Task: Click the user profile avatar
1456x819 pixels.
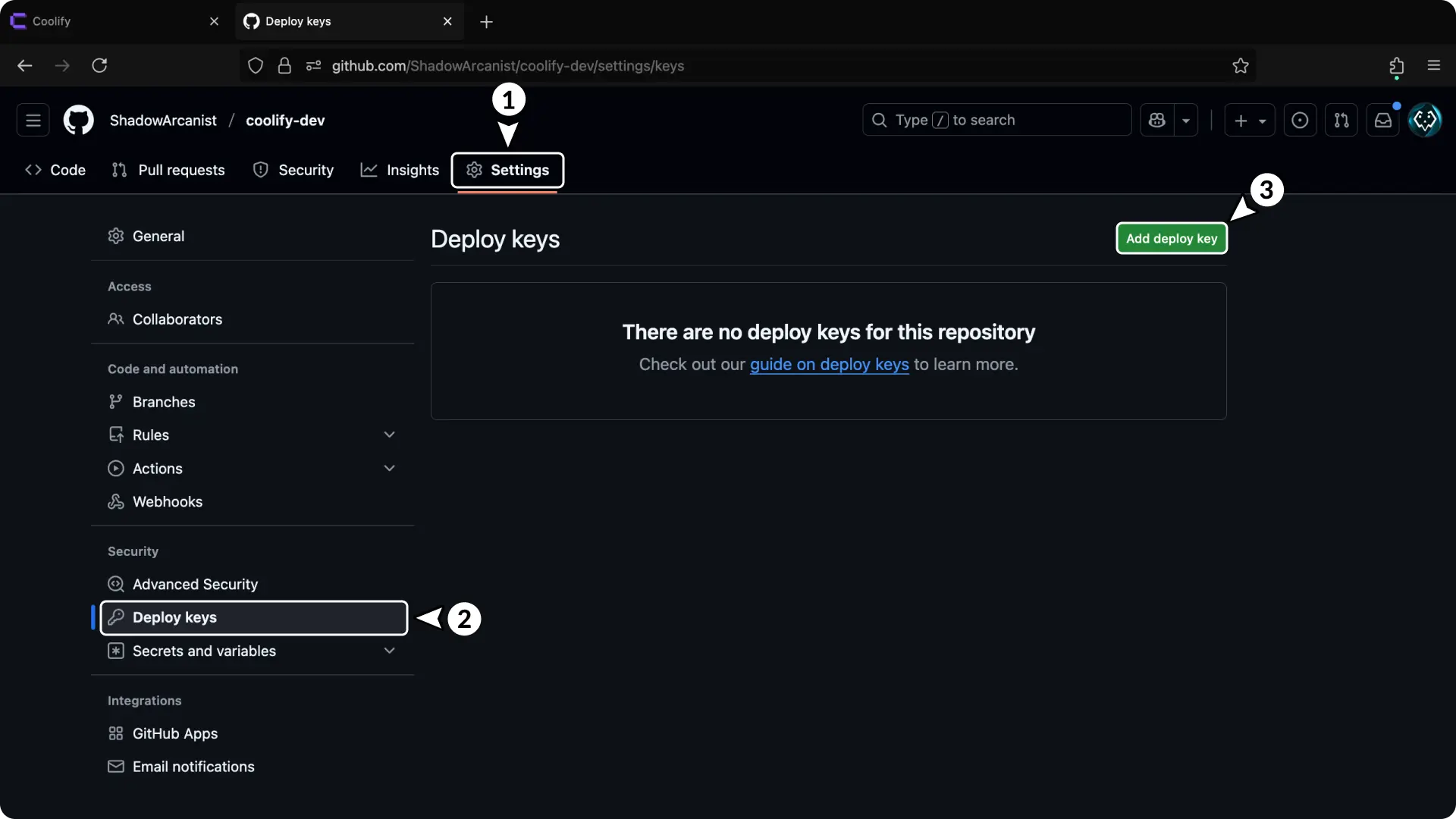Action: pyautogui.click(x=1424, y=121)
